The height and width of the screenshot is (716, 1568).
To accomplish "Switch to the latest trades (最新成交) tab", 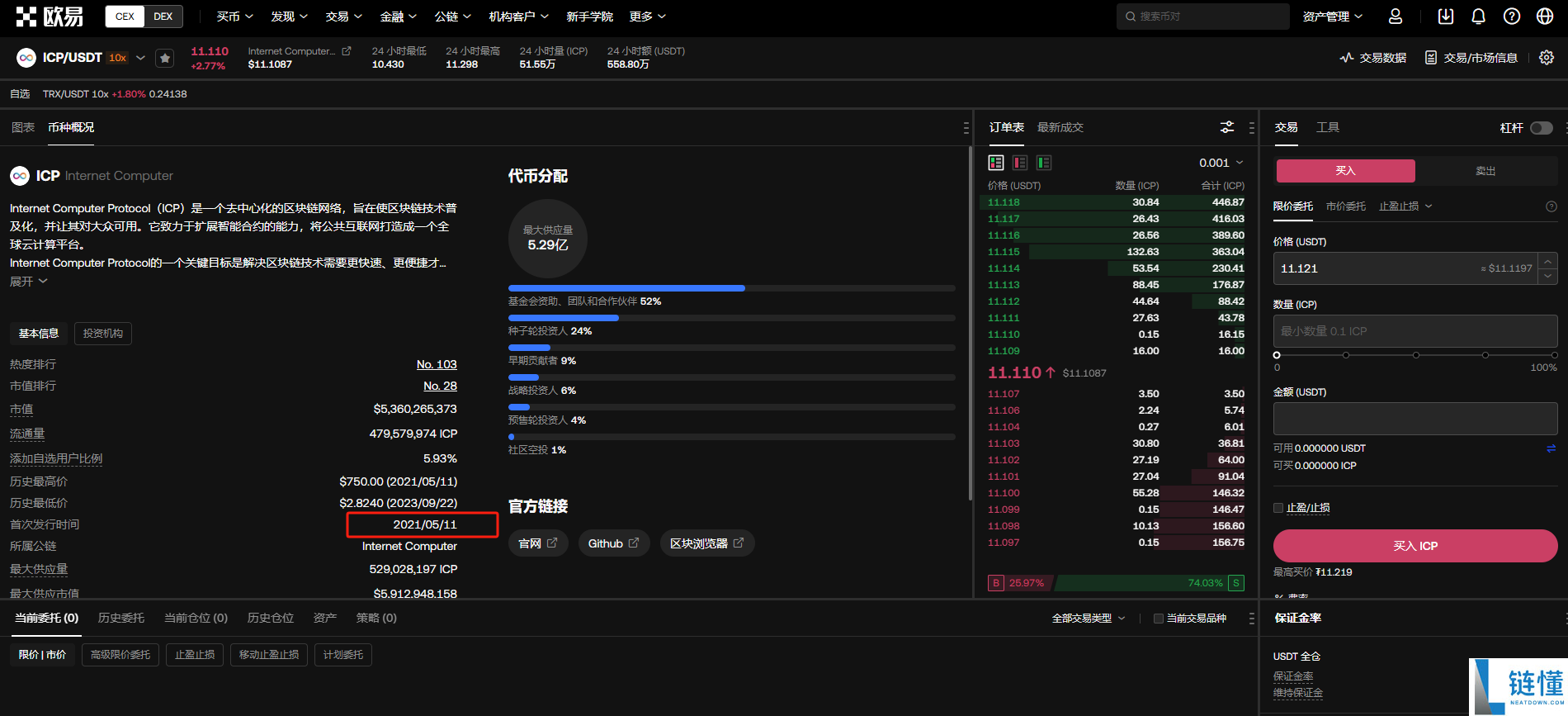I will 1060,128.
